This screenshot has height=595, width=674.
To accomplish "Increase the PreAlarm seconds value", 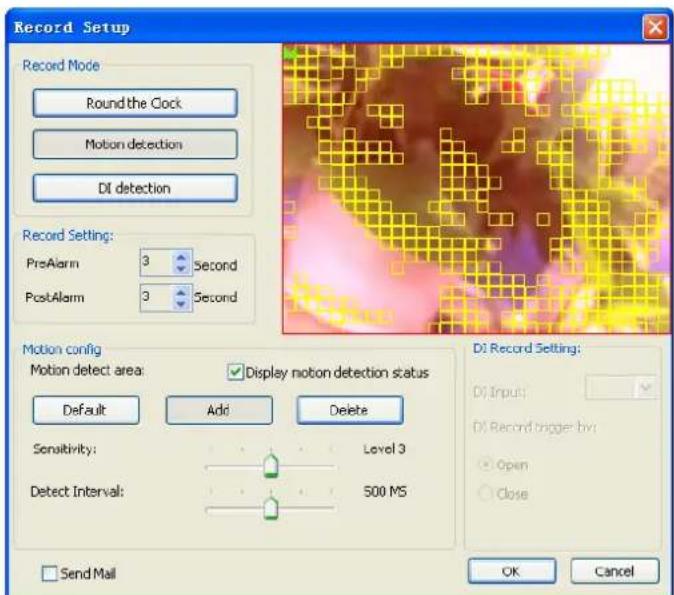I will (x=181, y=258).
